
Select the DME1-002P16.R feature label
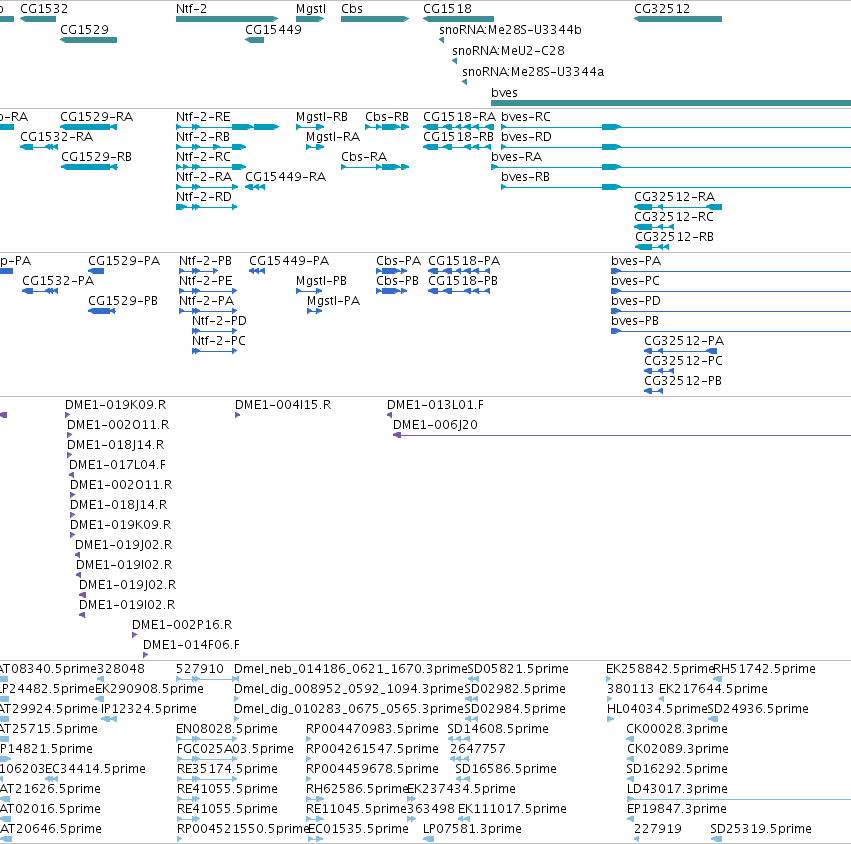(182, 625)
